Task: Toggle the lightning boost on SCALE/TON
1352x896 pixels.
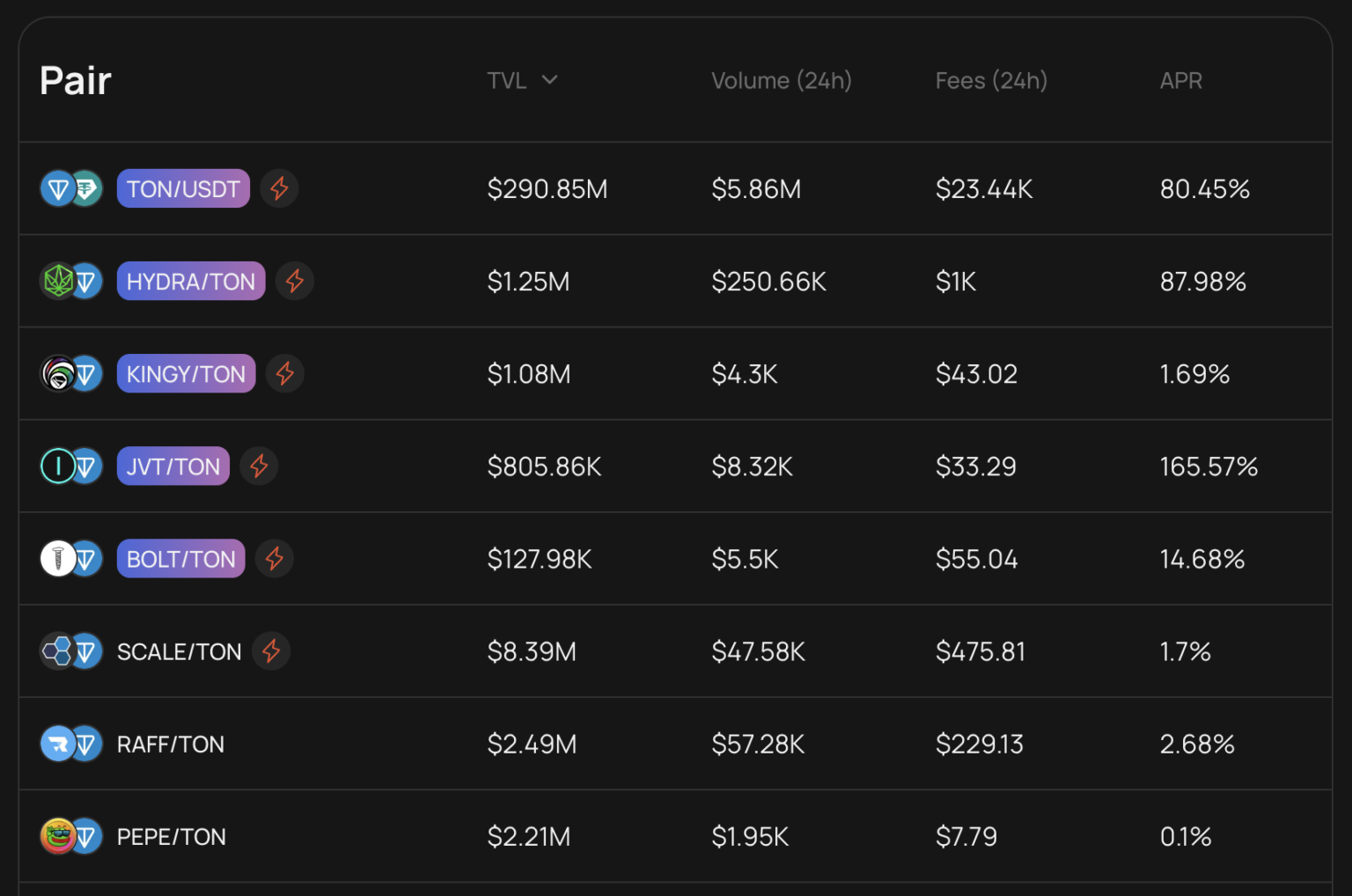Action: click(x=272, y=651)
